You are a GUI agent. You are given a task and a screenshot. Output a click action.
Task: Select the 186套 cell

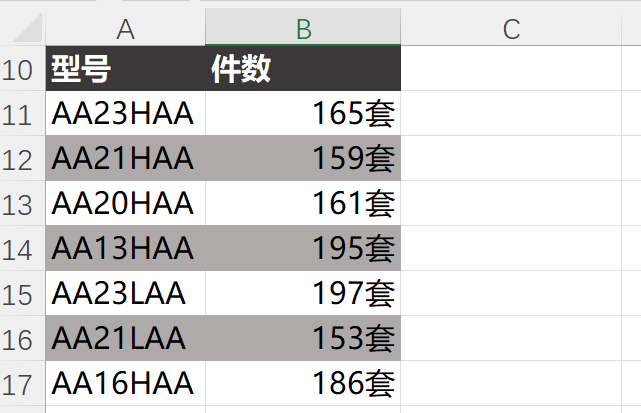303,383
